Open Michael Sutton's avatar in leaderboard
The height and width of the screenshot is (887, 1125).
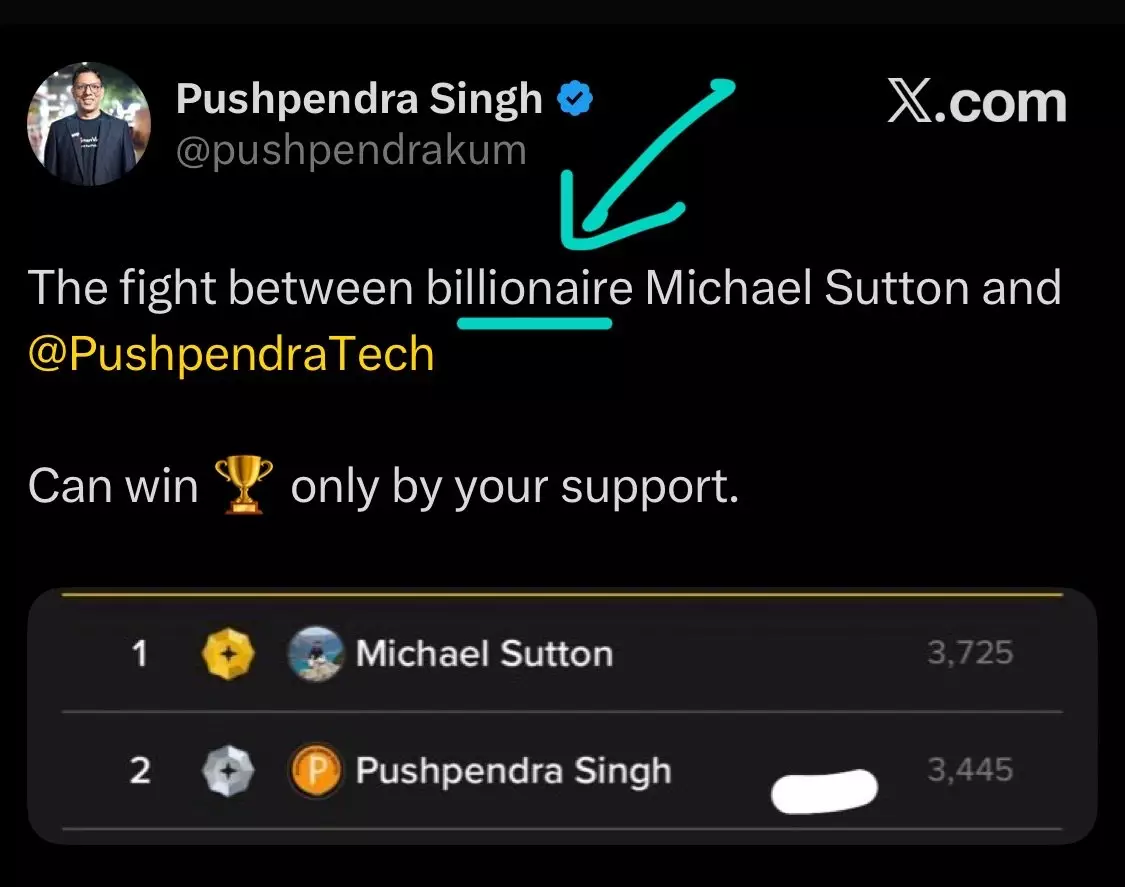point(315,654)
